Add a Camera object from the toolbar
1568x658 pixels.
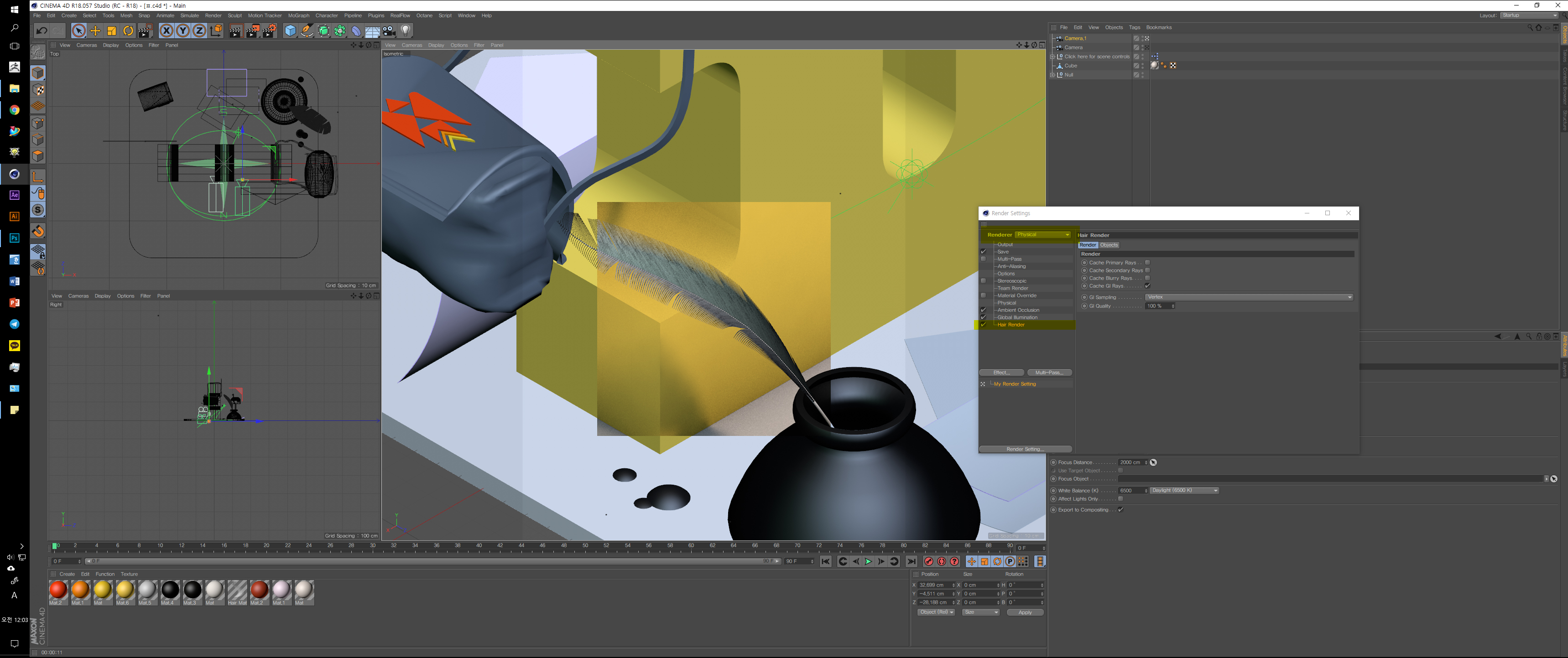[x=389, y=31]
